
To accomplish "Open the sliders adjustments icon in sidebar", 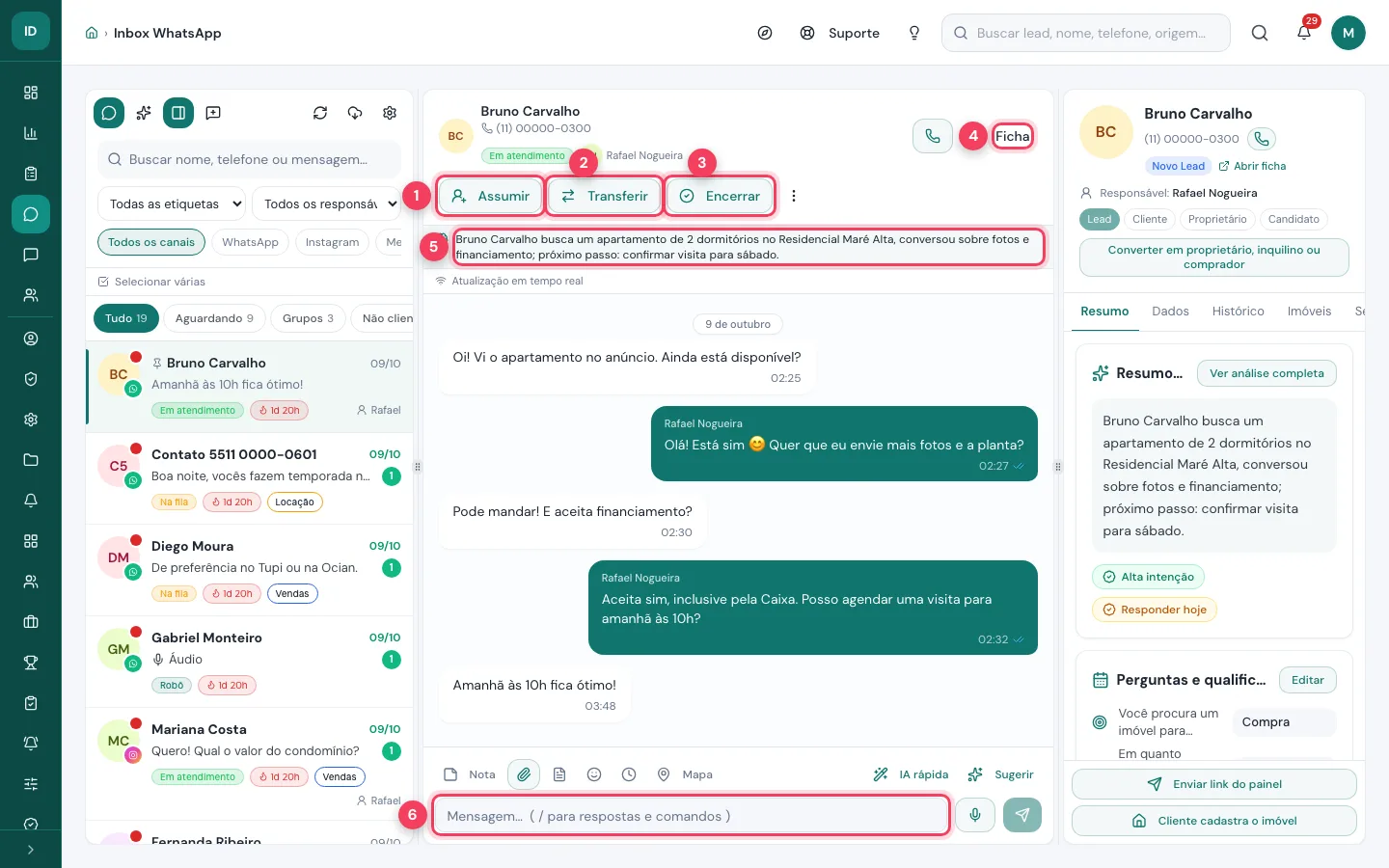I will pos(31,784).
